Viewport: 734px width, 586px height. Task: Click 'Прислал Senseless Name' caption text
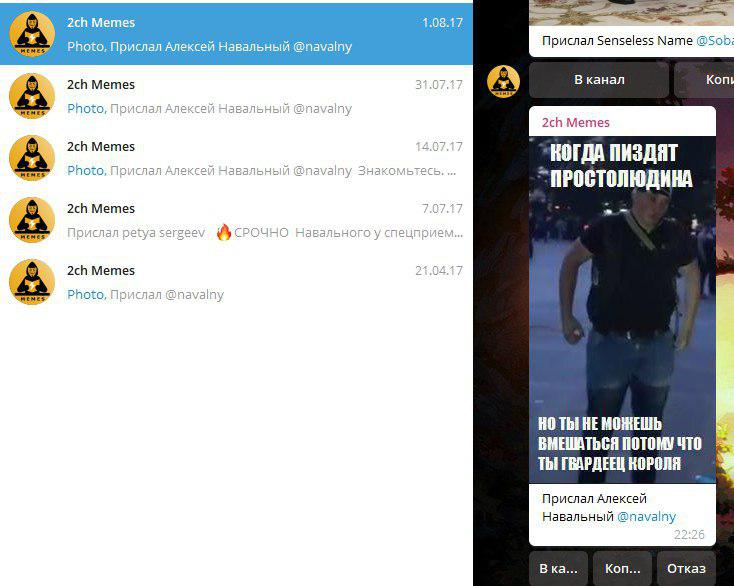[x=617, y=41]
